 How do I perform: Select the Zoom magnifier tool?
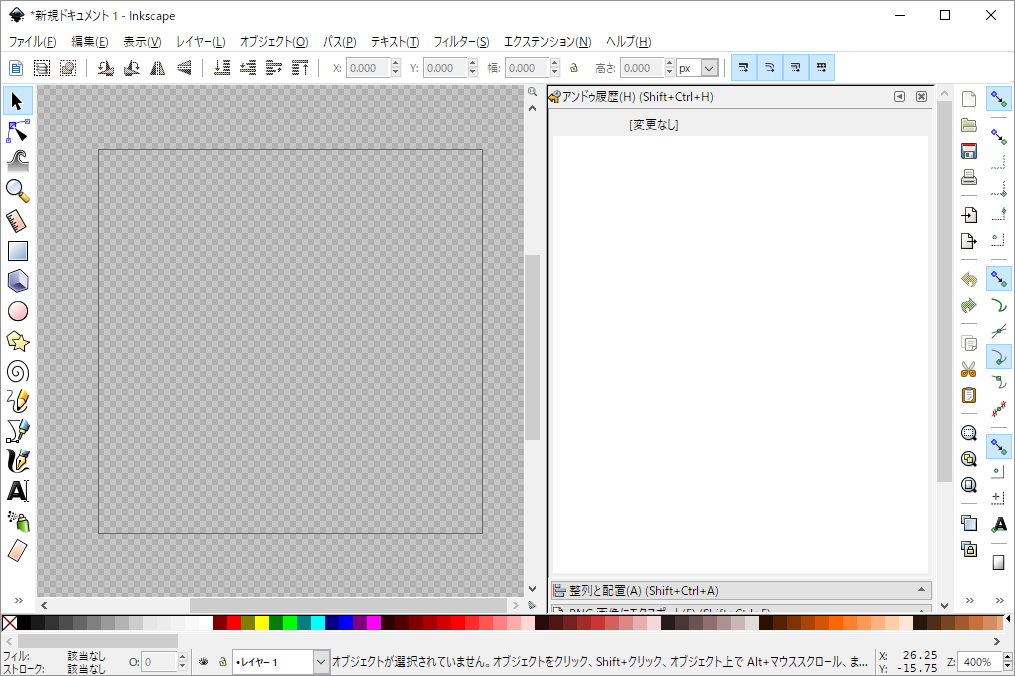click(17, 191)
